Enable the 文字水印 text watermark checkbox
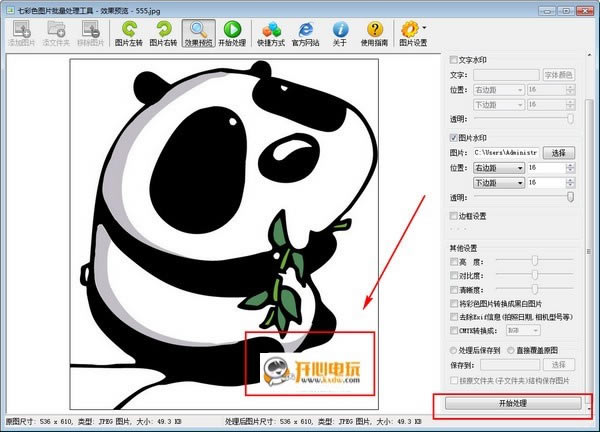The height and width of the screenshot is (432, 600). (x=453, y=60)
